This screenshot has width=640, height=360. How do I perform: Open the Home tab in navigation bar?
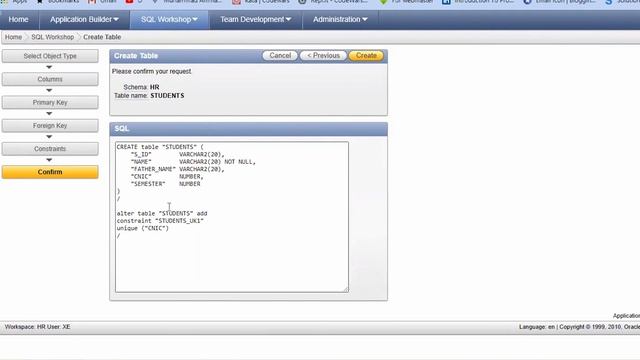pos(18,19)
